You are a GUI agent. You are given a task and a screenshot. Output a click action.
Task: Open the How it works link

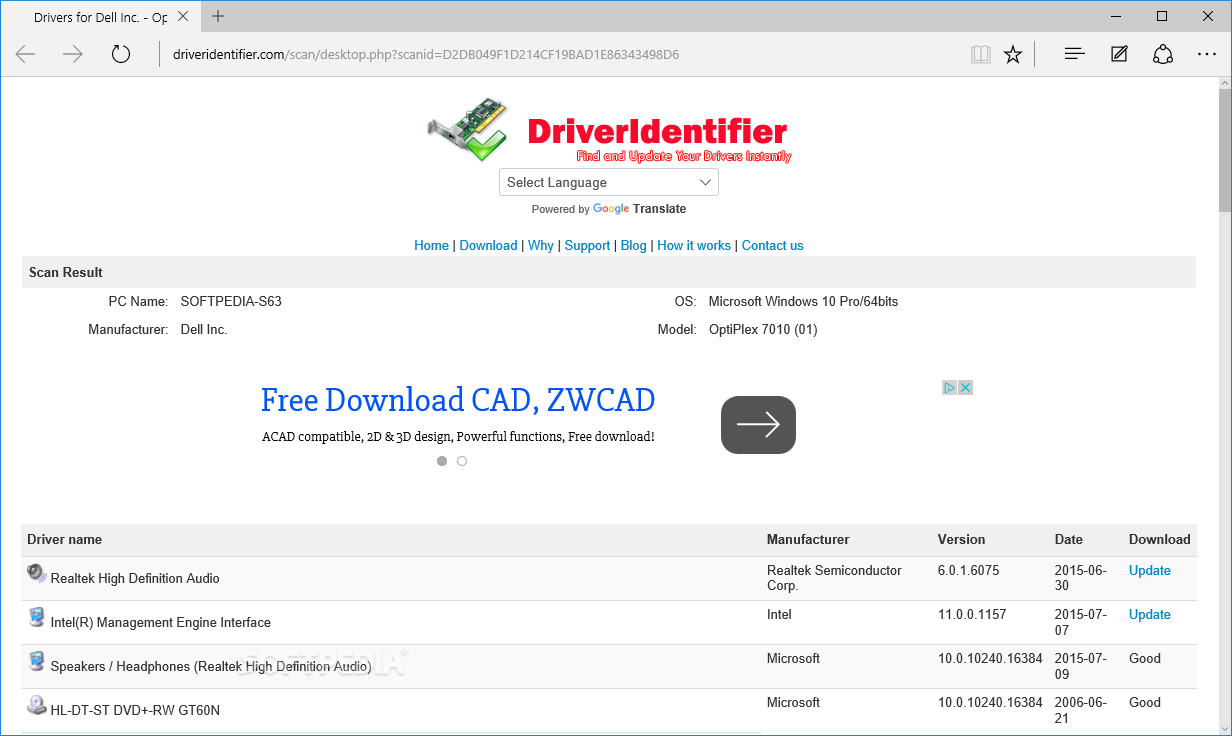pos(694,245)
